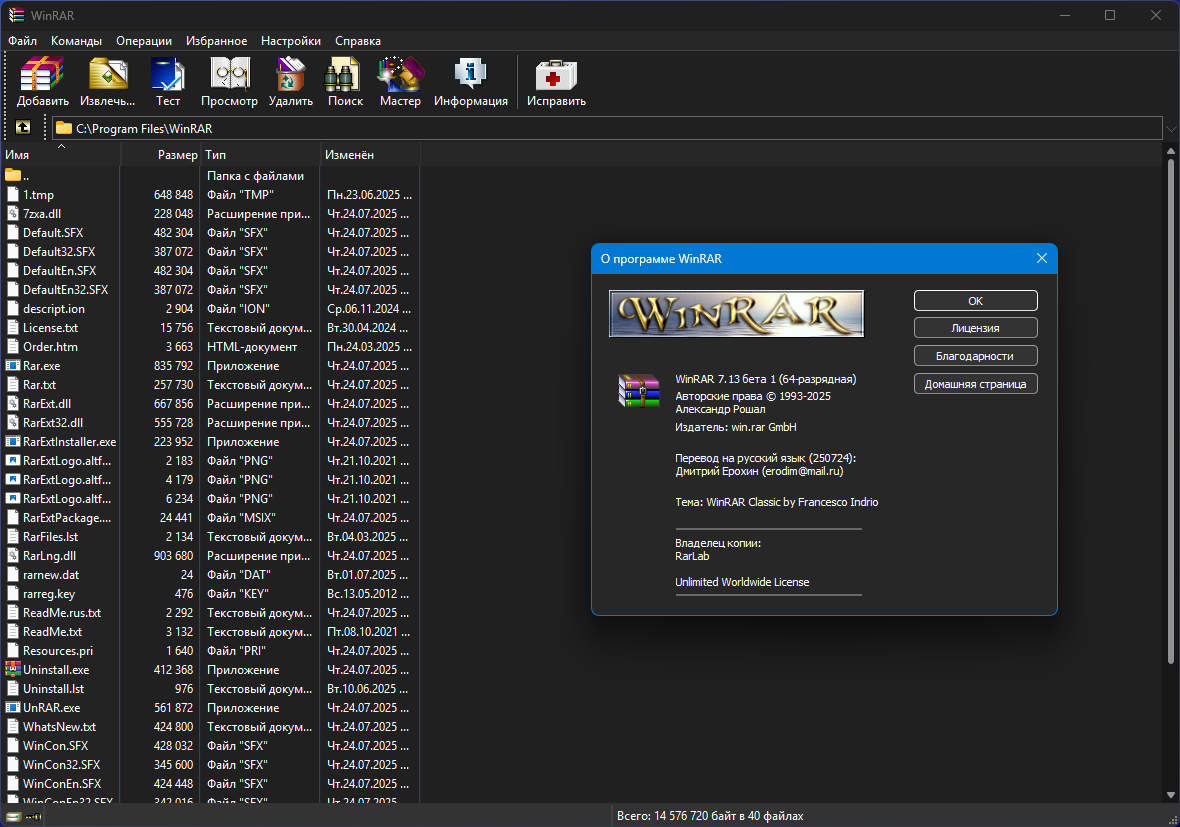Click the WinRAR title bar app icon
The width and height of the screenshot is (1180, 827).
tap(16, 15)
